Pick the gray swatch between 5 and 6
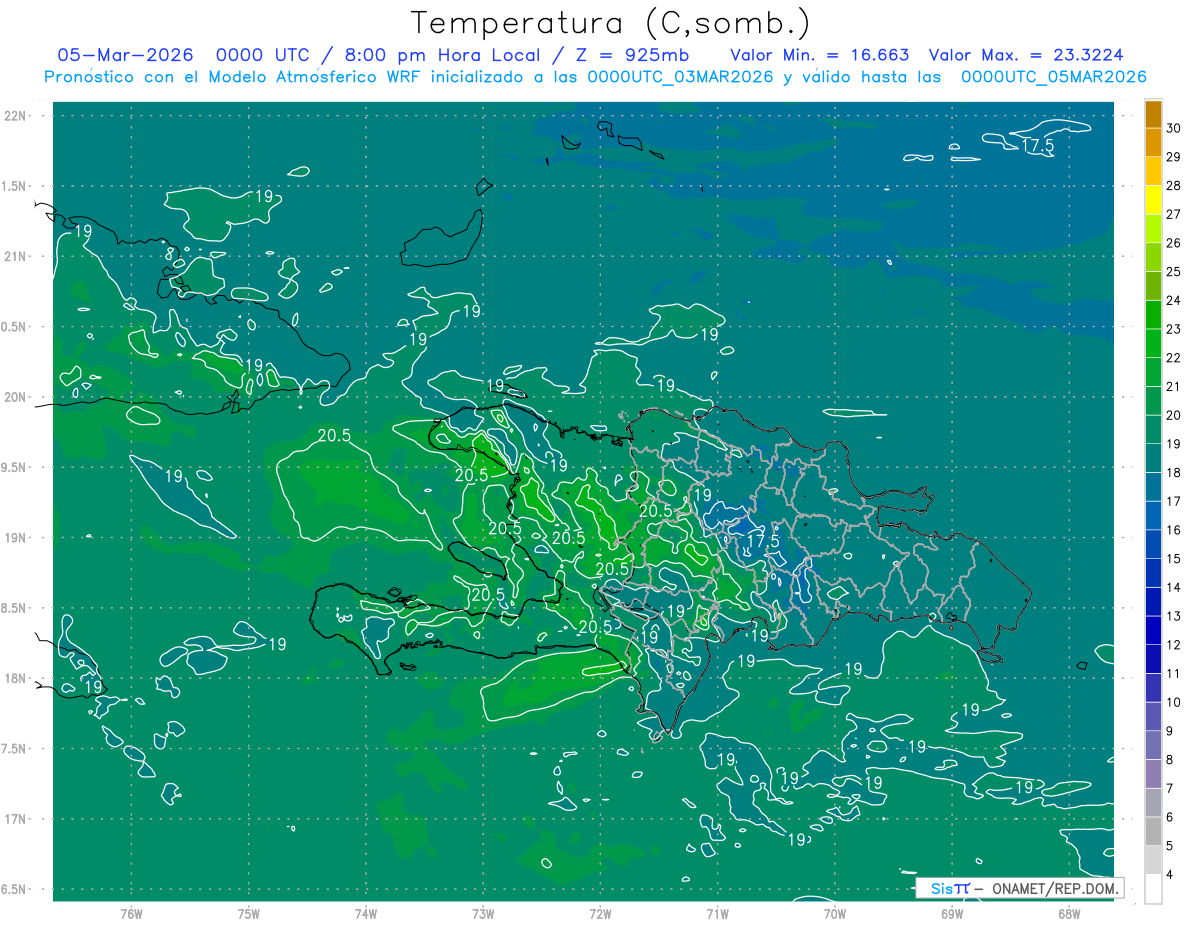 1153,831
